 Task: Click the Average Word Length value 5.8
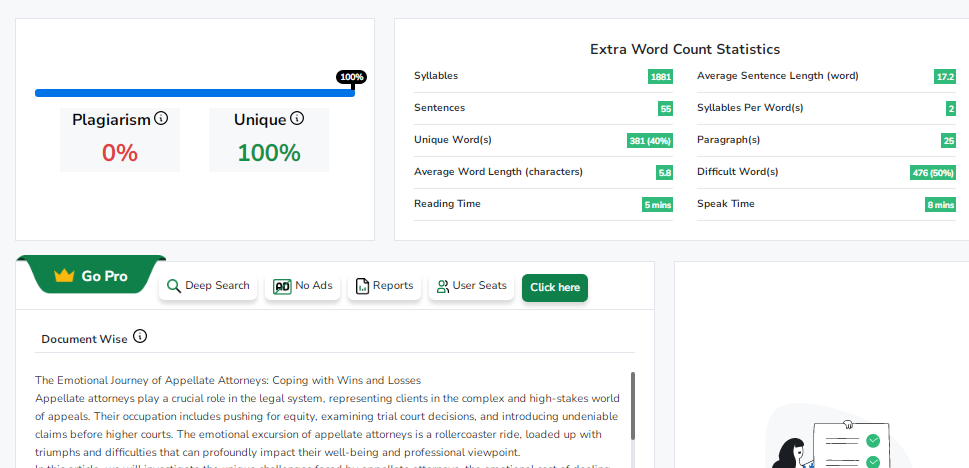664,173
